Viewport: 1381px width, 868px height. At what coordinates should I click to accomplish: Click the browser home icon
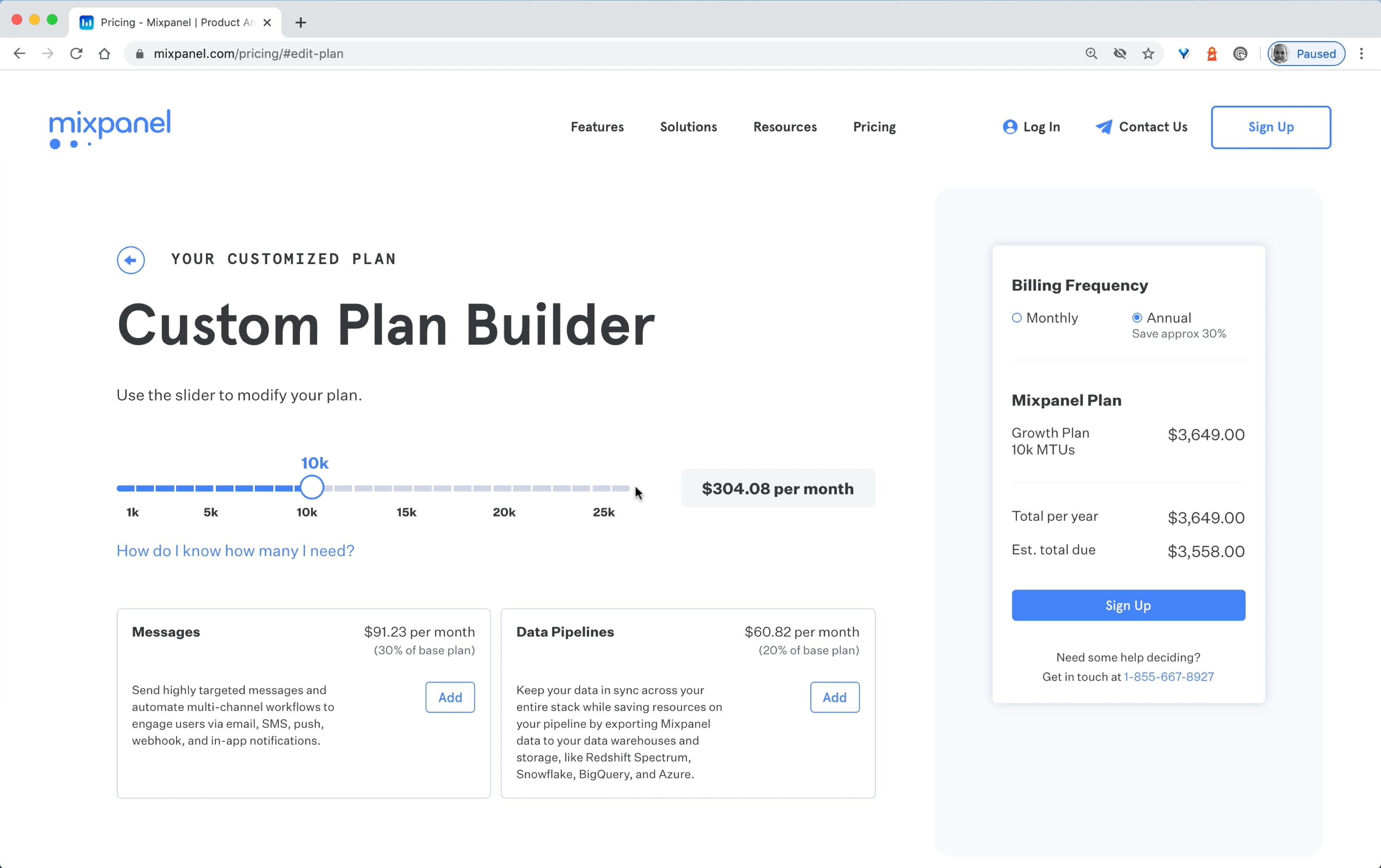[104, 54]
